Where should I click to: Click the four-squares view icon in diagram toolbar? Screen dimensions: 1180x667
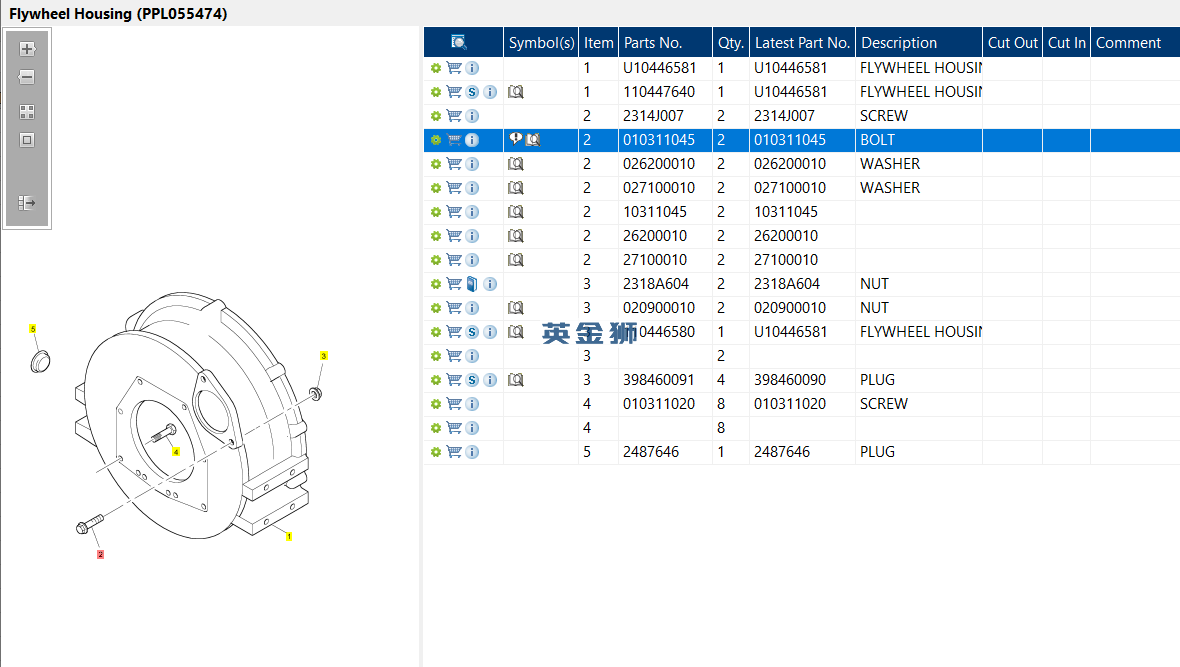(27, 112)
